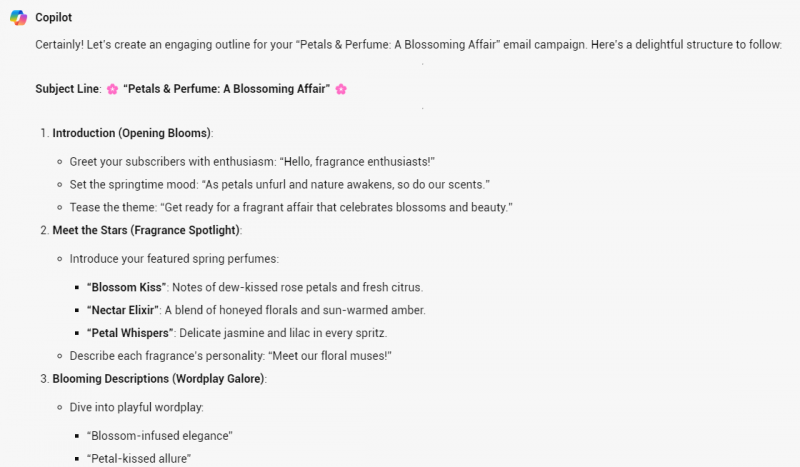Click the "Set the springtime mood" bullet line
800x467 pixels.
tap(279, 184)
